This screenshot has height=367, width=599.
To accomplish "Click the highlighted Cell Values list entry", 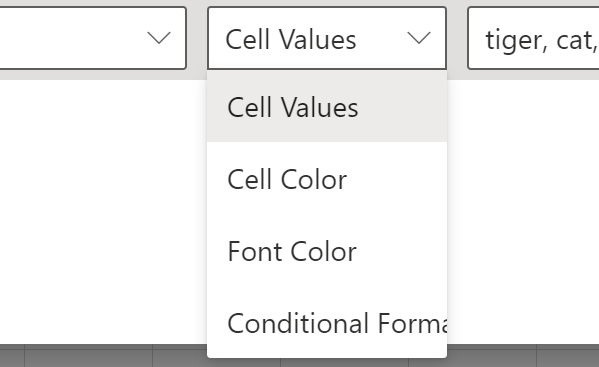I will pos(327,107).
